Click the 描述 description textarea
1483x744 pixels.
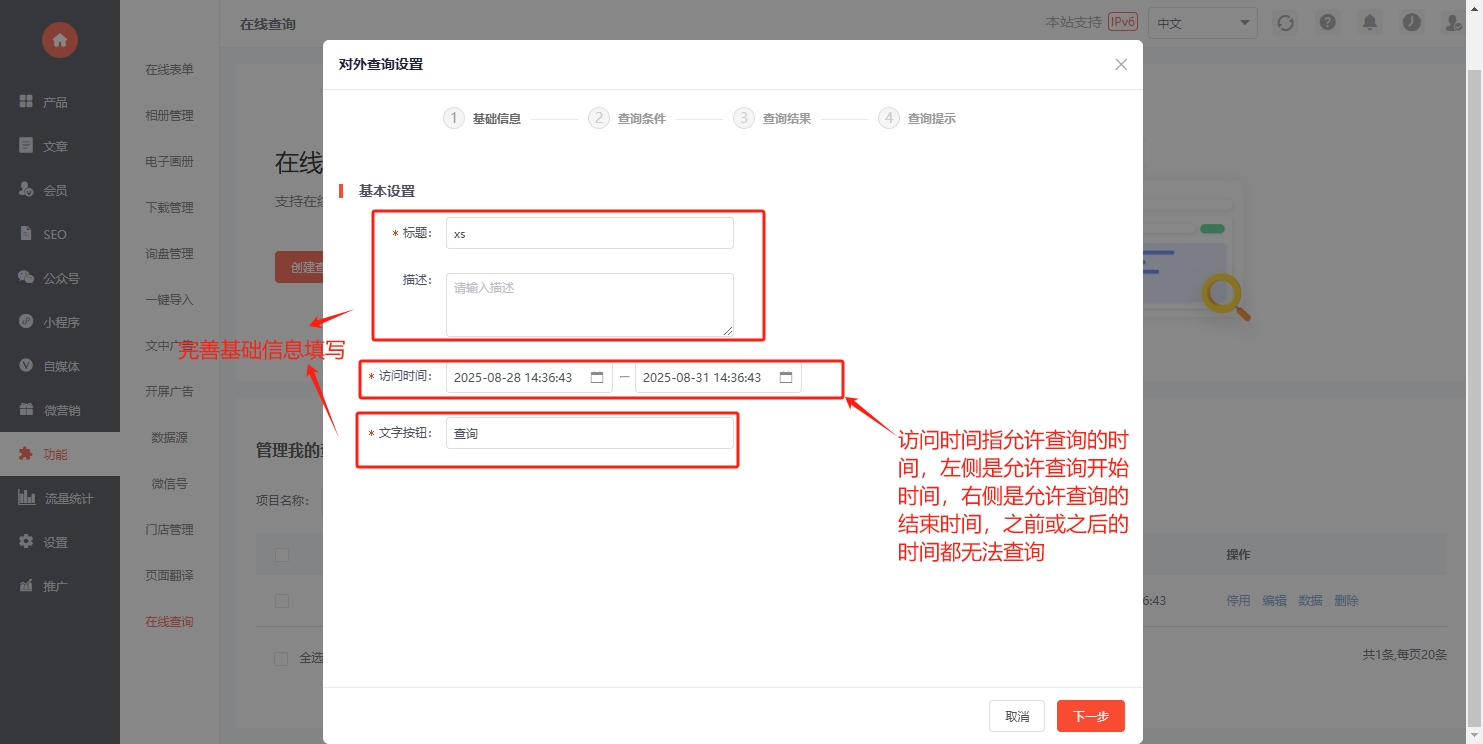(x=589, y=304)
